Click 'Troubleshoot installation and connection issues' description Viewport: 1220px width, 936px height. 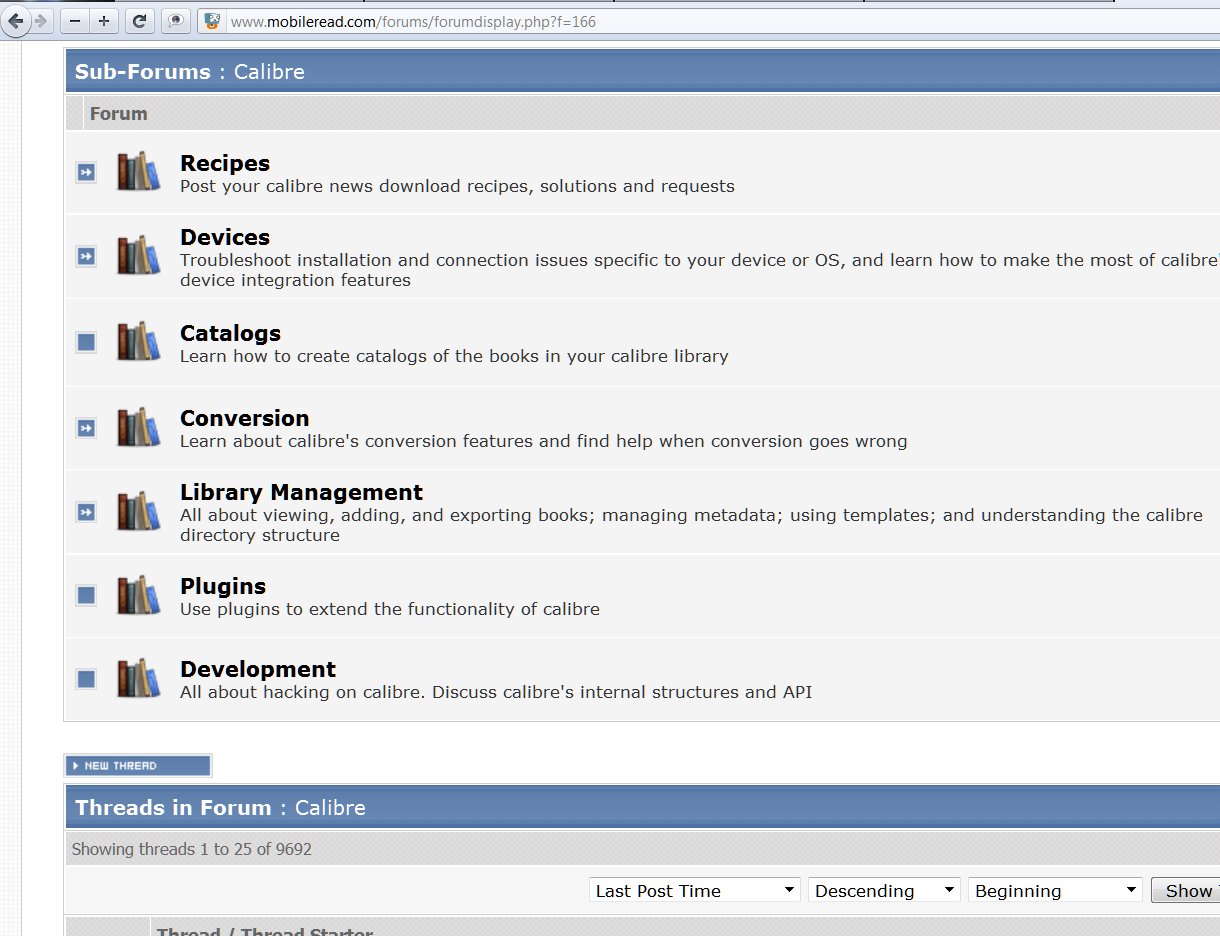700,270
